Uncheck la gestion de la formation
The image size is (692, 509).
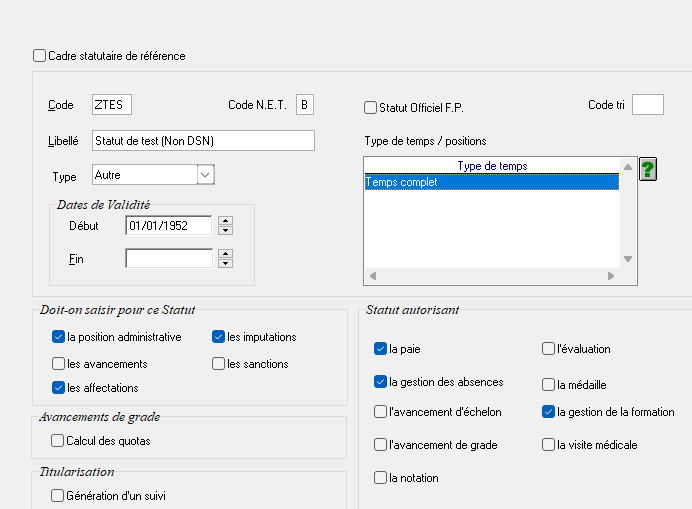click(548, 412)
